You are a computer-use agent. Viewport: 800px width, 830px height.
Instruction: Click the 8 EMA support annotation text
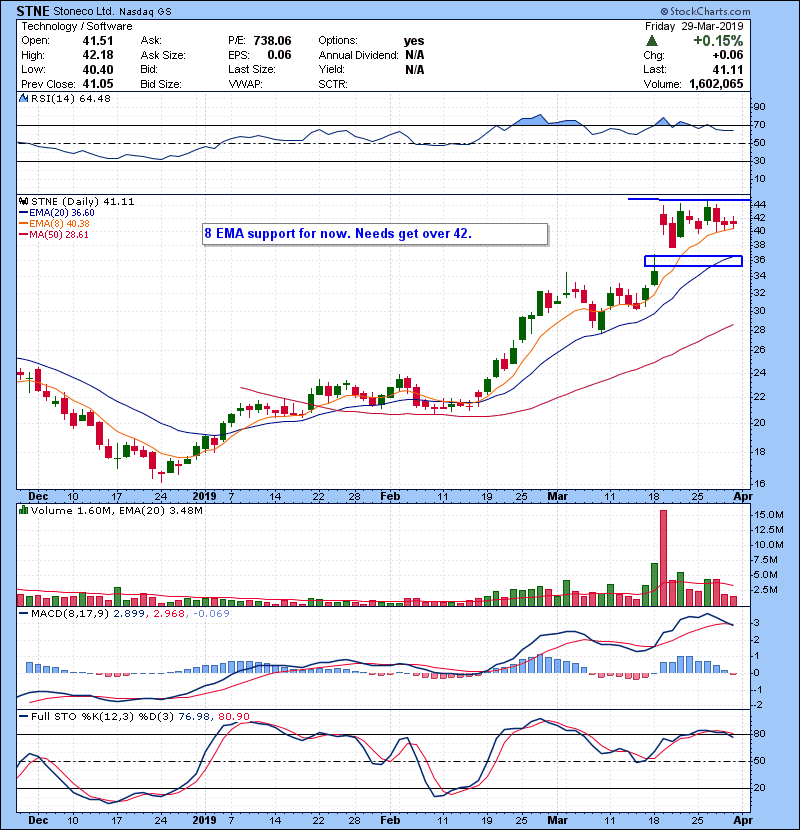click(338, 233)
